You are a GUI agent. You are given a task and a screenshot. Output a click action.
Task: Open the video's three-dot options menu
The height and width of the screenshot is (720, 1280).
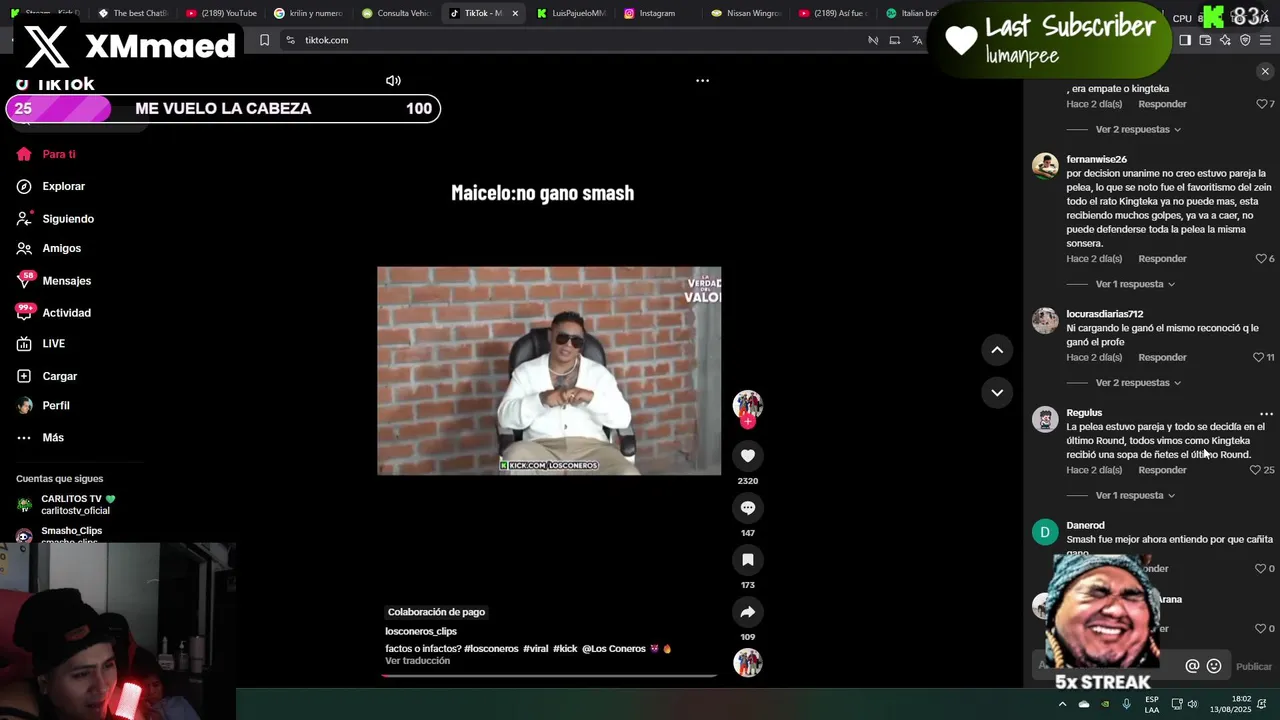point(702,81)
